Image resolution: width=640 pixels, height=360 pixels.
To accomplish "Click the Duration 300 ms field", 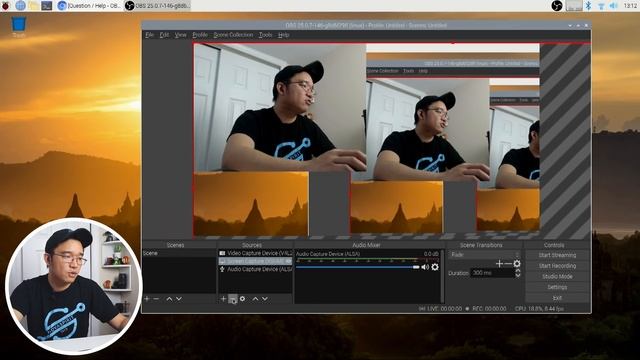I will pos(493,273).
